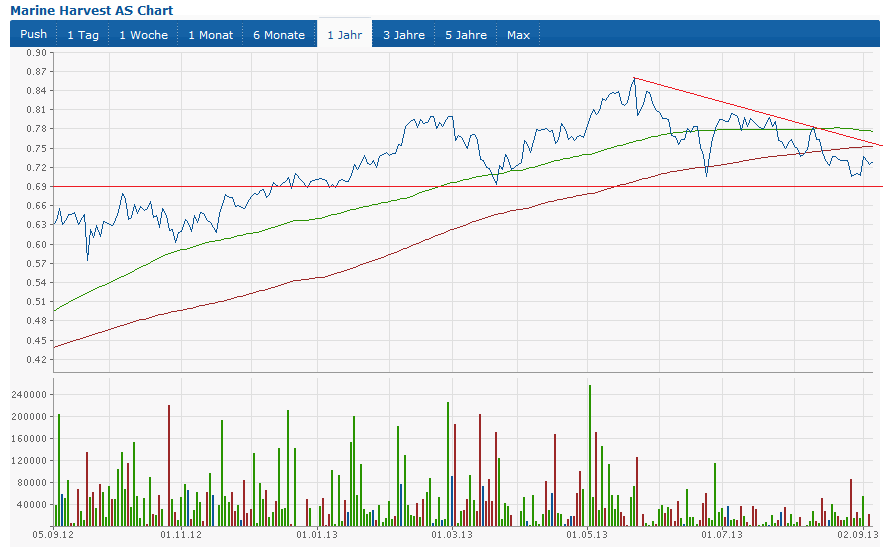Click the Marine Harvest AS Chart title

[91, 10]
